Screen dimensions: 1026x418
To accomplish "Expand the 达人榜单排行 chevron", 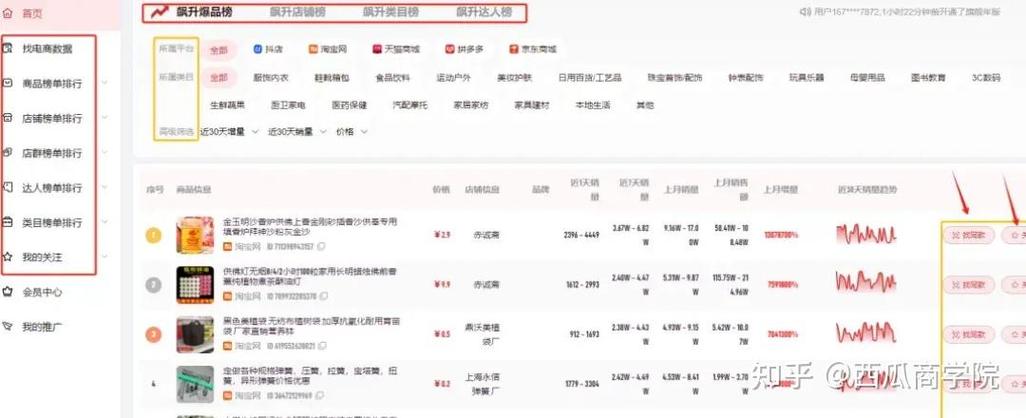I will (105, 188).
